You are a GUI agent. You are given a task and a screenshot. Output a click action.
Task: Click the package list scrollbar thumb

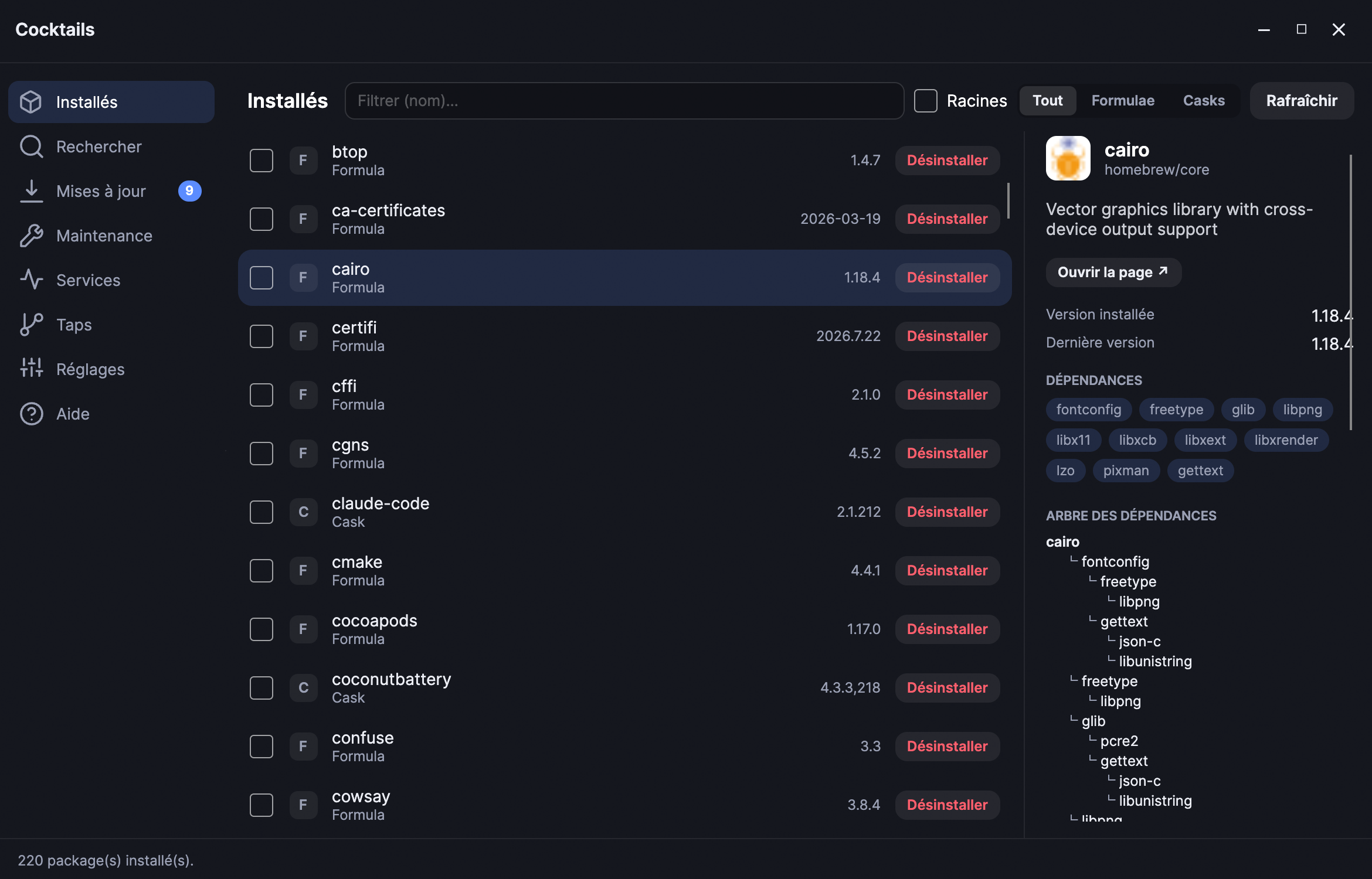click(x=1008, y=200)
